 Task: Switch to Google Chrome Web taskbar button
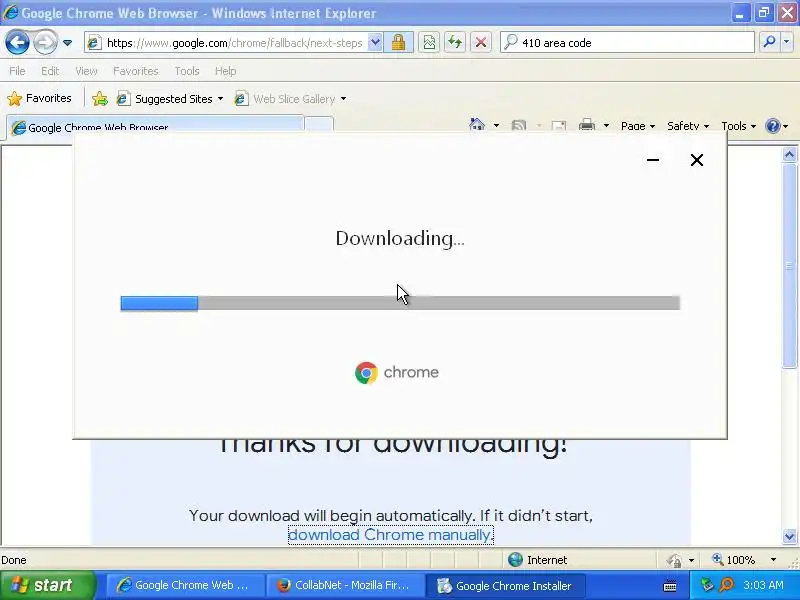point(185,585)
